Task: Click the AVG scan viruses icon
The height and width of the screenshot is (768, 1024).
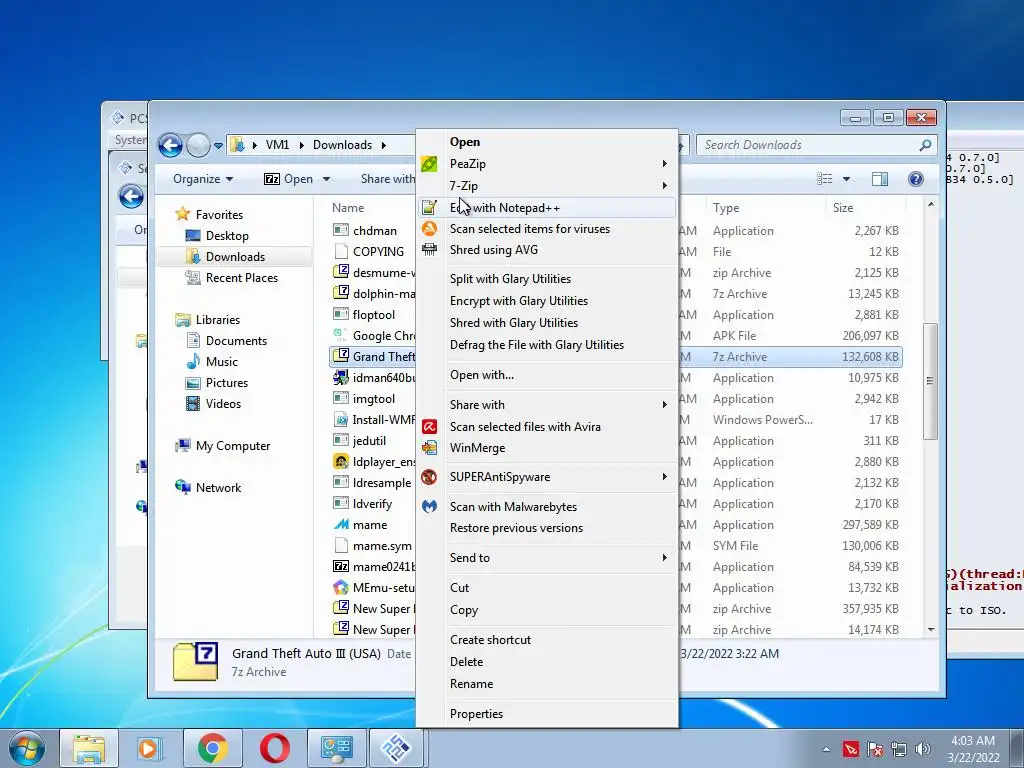Action: 429,229
